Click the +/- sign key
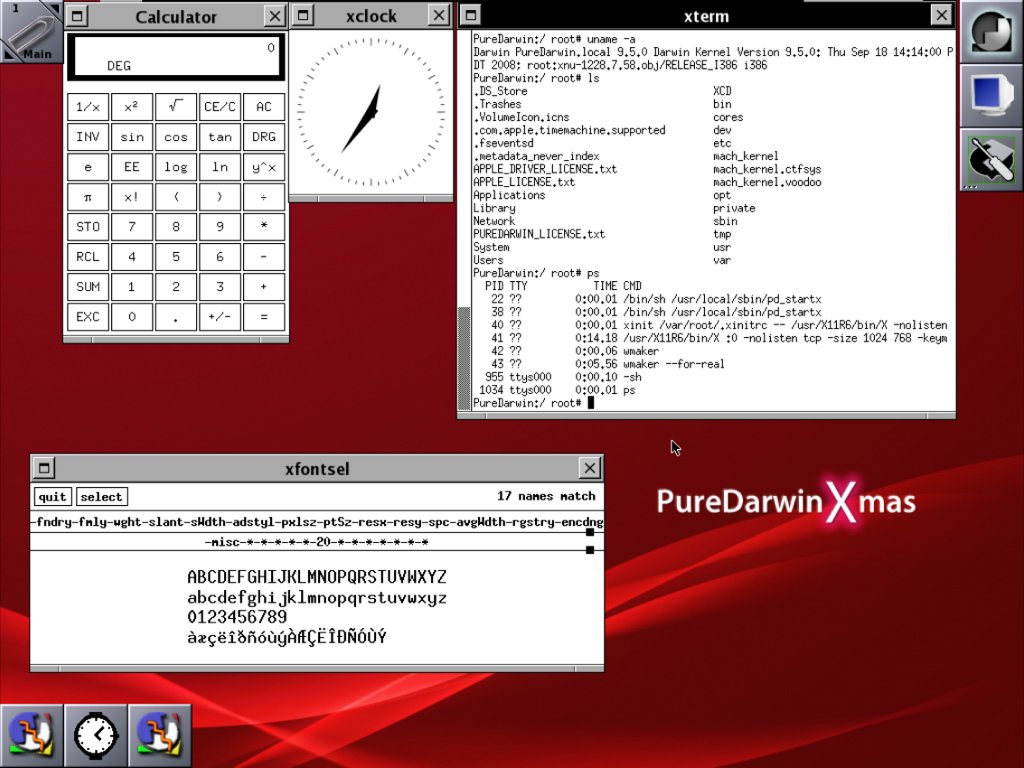The image size is (1024, 768). 219,317
